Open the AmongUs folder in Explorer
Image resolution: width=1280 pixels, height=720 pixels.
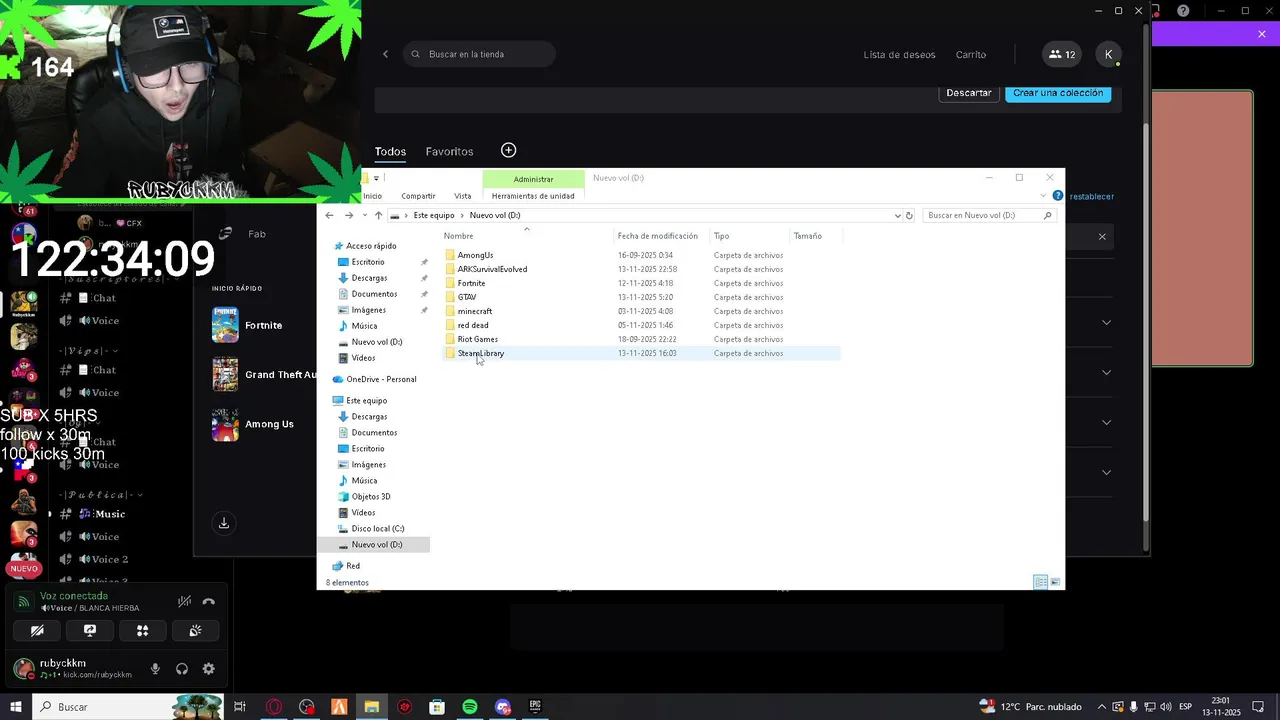[x=475, y=255]
